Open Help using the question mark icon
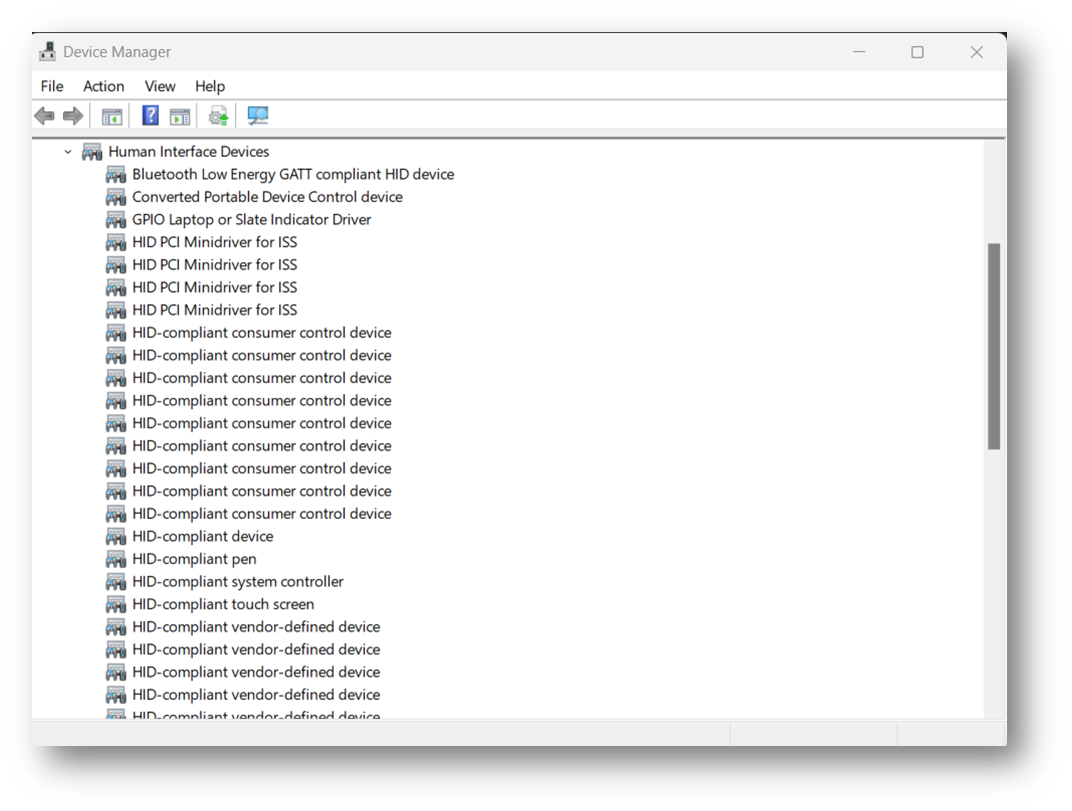The width and height of the screenshot is (1072, 811). tap(149, 115)
